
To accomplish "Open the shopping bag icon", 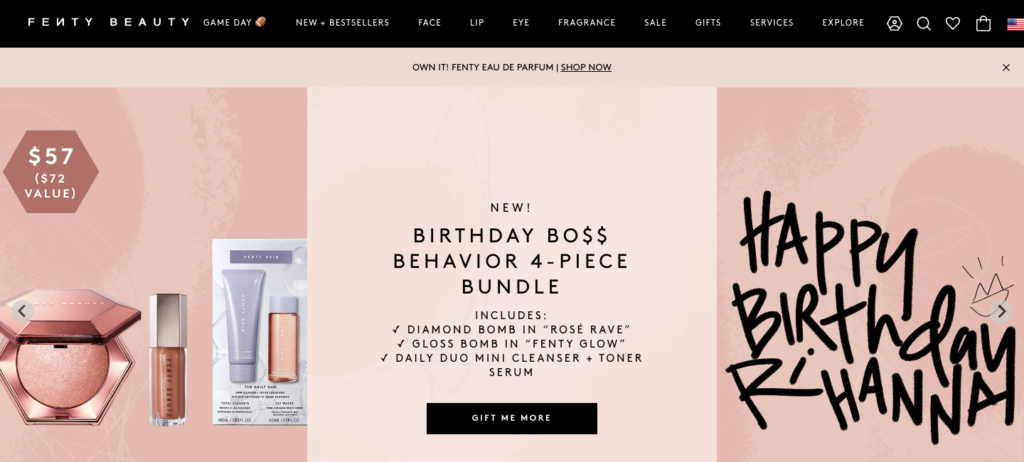I will pyautogui.click(x=983, y=24).
